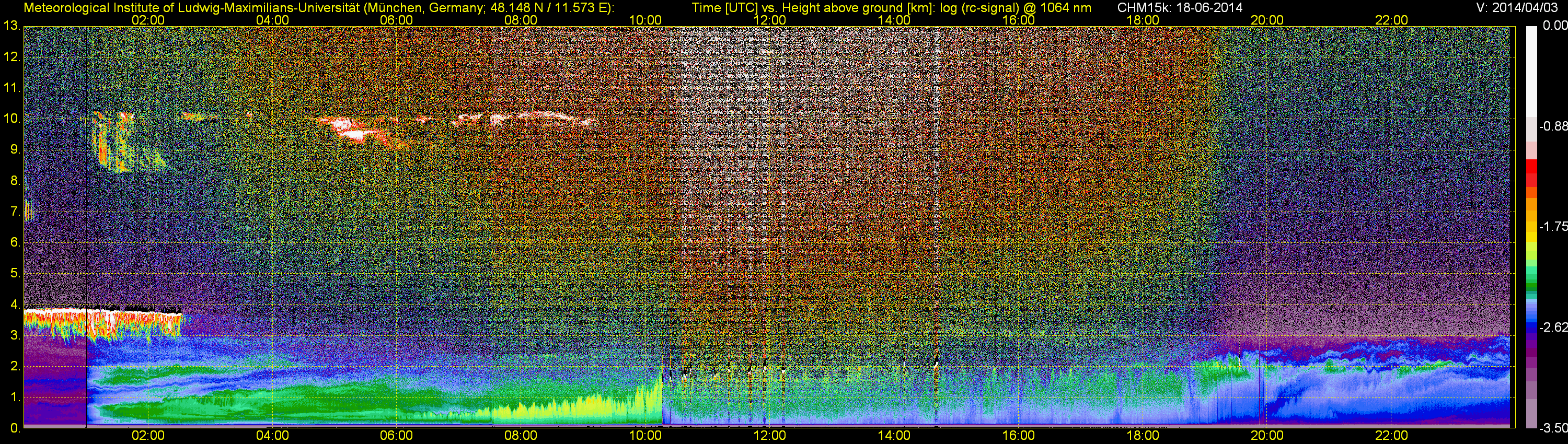Click the 10:00 label on the top time axis

[645, 20]
